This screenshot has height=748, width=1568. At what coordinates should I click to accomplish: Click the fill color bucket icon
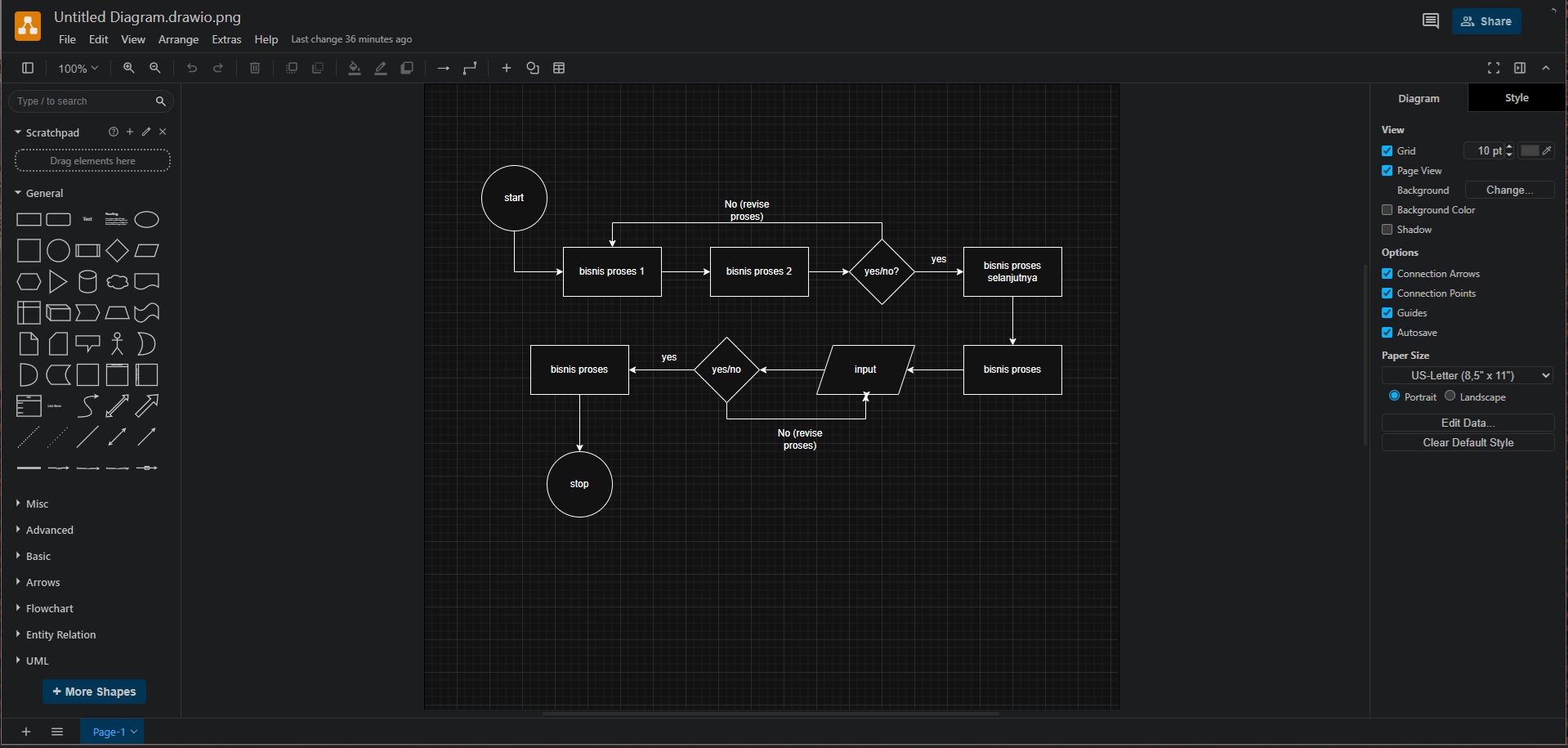[355, 69]
